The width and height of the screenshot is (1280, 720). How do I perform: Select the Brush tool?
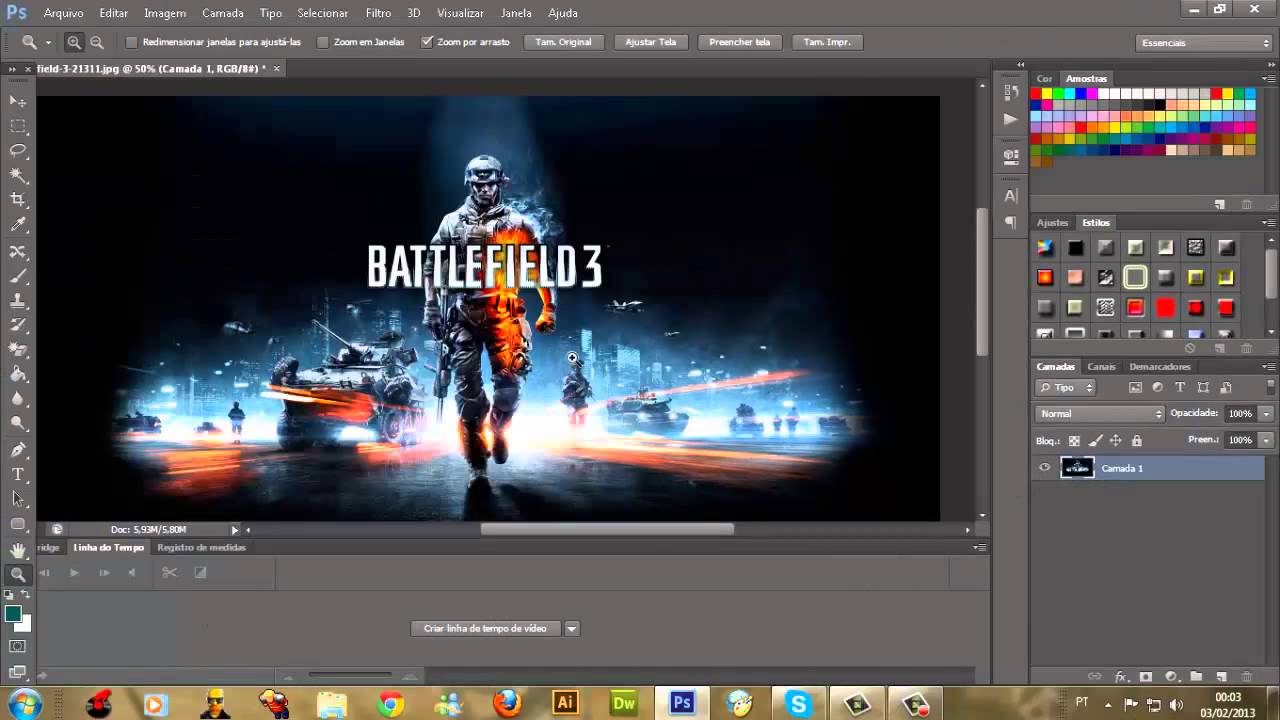coord(18,276)
